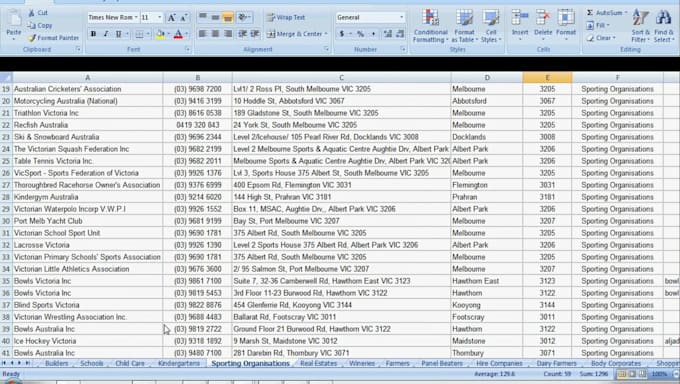Switch to the Builders sheet tab
Viewport: 680px width, 384px height.
(x=57, y=364)
